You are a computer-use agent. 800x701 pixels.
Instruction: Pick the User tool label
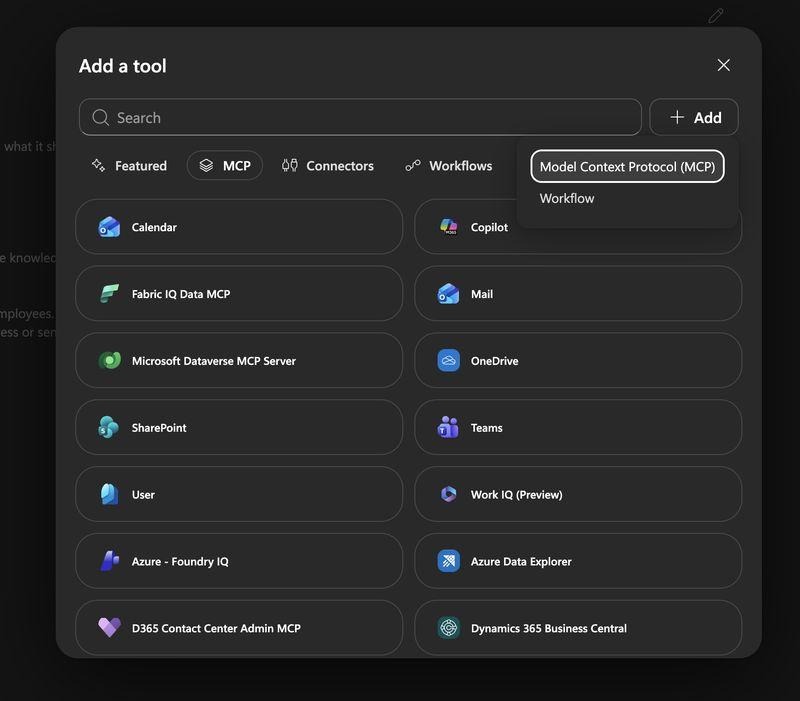point(143,494)
